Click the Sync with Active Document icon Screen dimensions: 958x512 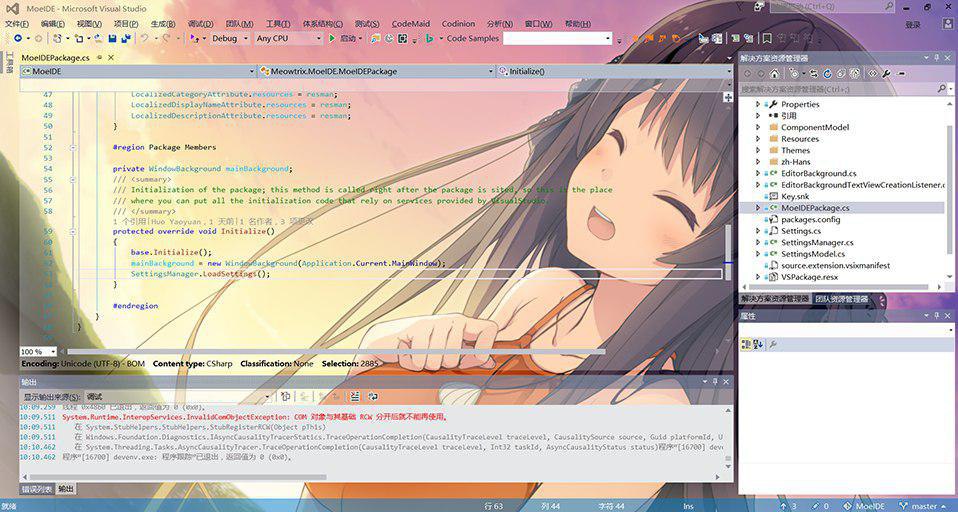coord(814,73)
